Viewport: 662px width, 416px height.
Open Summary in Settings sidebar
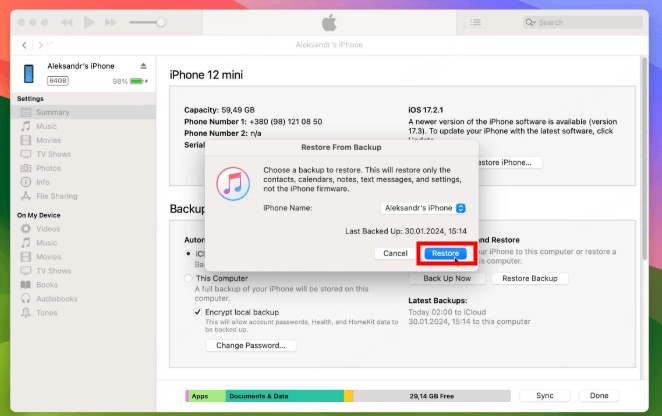coord(83,112)
